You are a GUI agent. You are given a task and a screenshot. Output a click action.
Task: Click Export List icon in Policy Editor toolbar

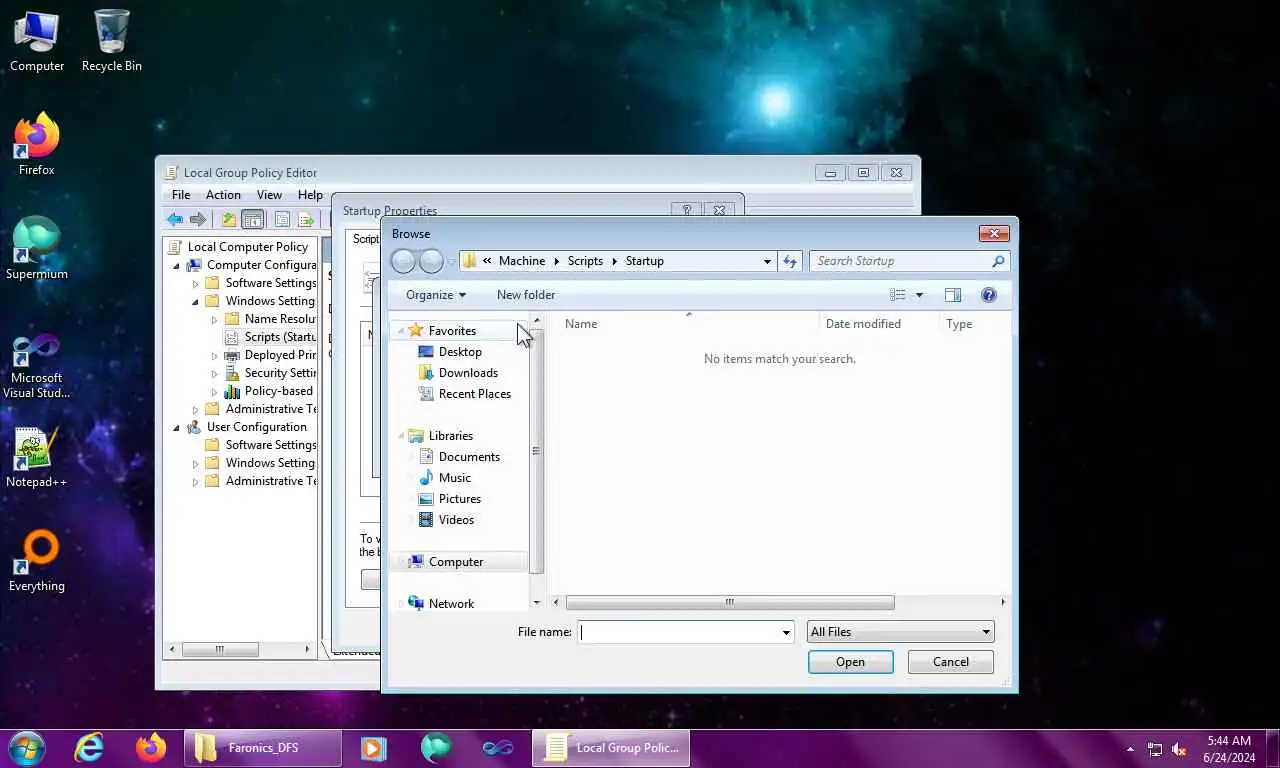306,220
